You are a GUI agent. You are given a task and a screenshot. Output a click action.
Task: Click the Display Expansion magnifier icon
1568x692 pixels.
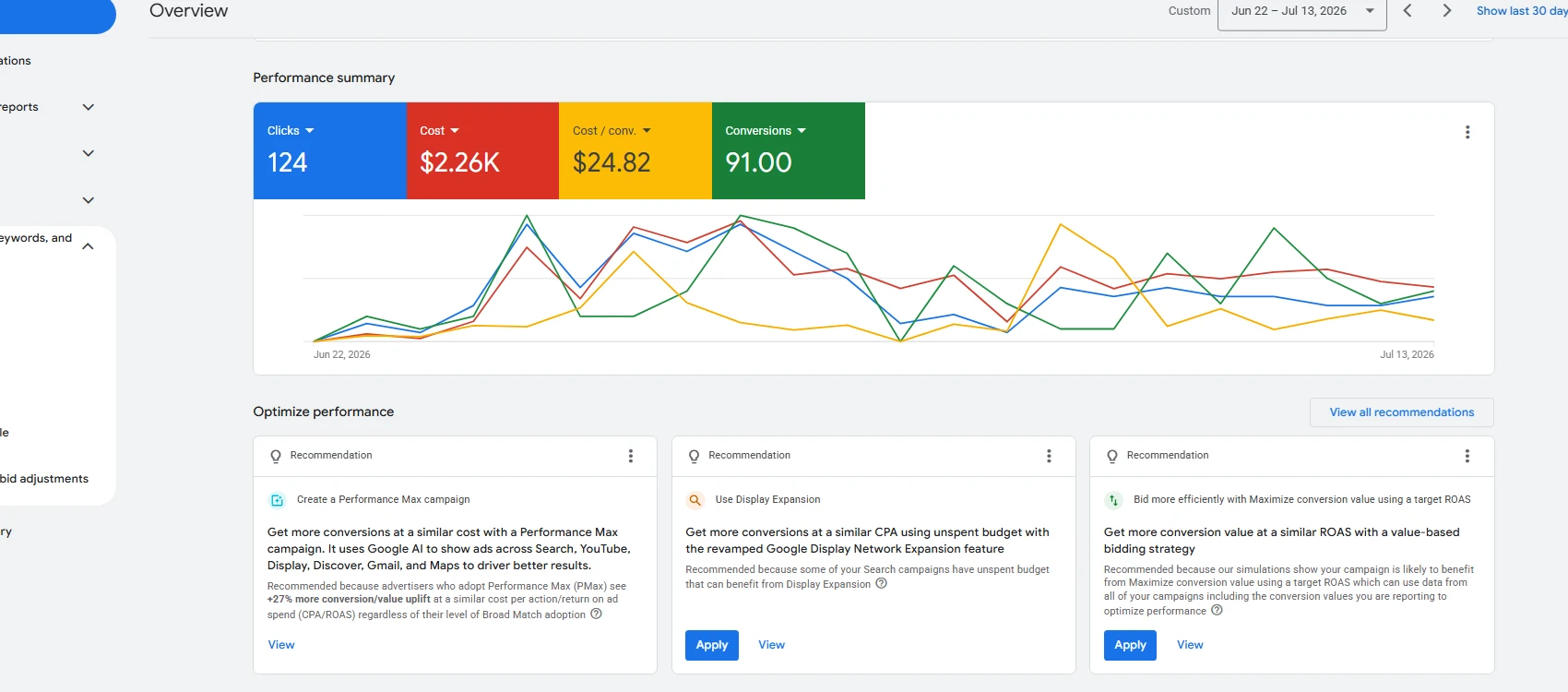[x=695, y=500]
